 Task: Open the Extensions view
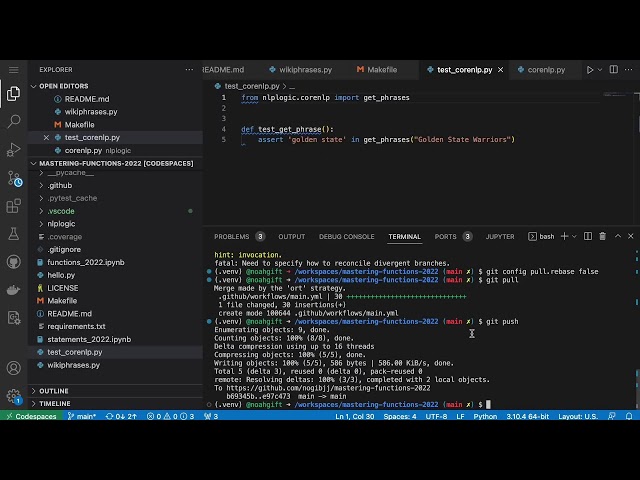pos(13,206)
